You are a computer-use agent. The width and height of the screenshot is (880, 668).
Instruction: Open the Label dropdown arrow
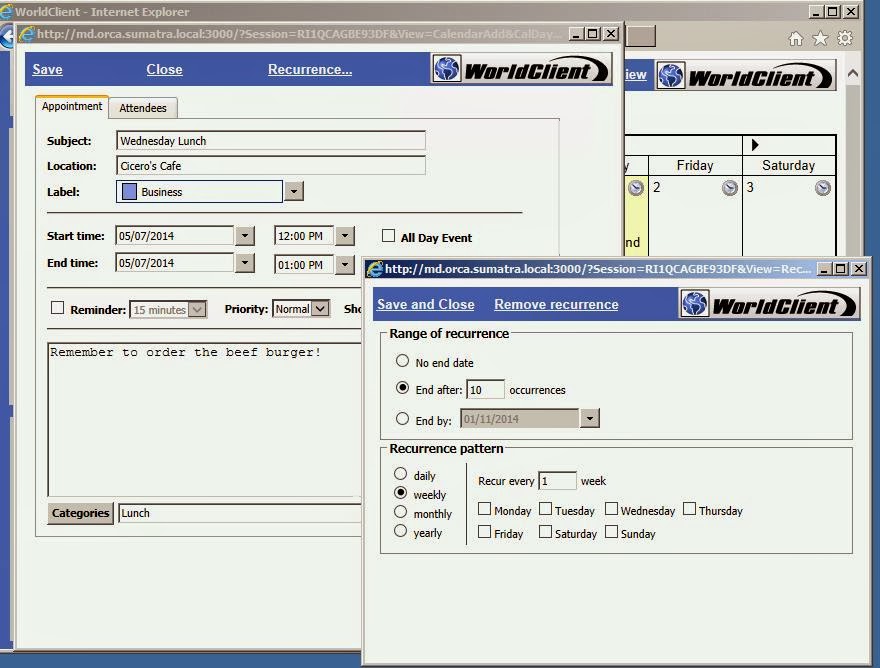294,191
